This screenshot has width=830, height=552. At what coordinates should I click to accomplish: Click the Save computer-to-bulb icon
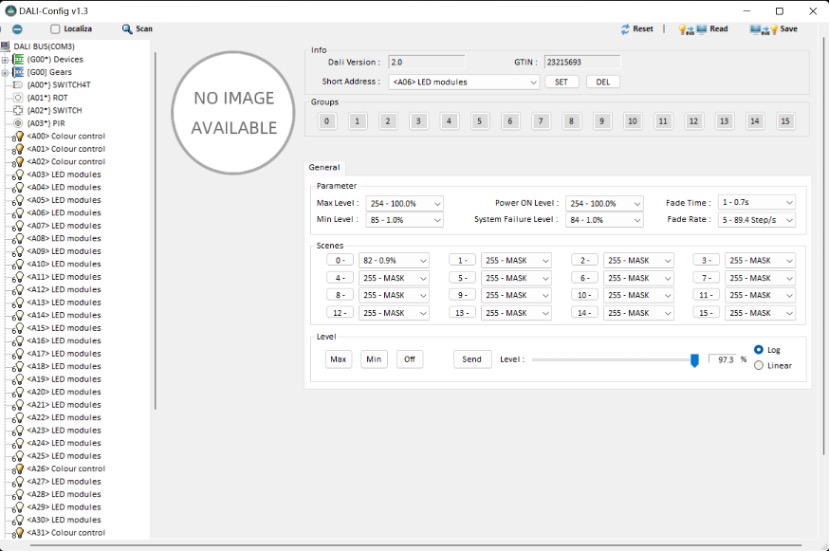[x=764, y=30]
